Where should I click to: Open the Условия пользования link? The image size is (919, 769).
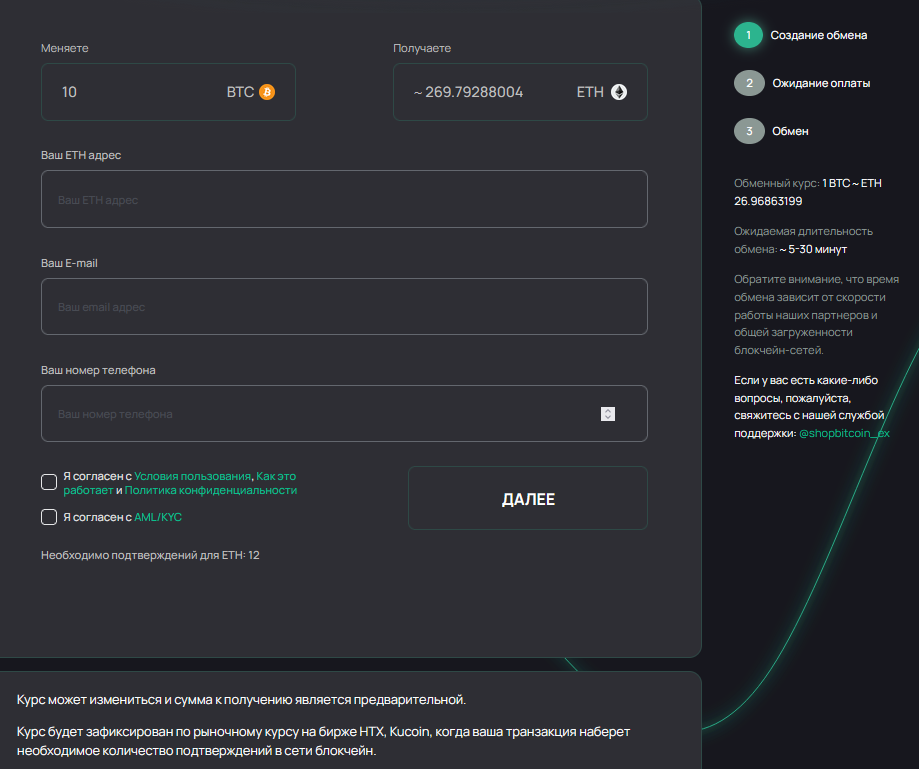click(192, 476)
